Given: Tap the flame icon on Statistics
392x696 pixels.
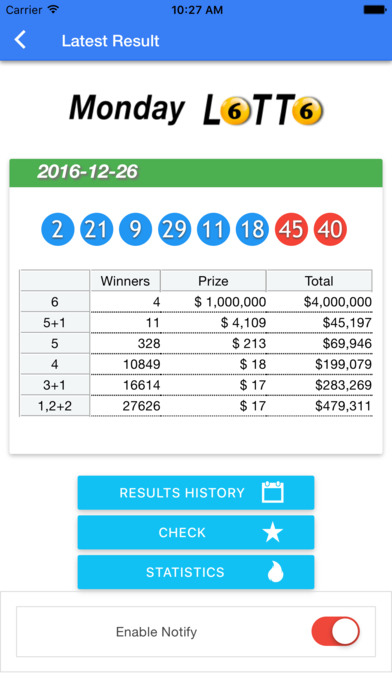Looking at the screenshot, I should point(275,572).
